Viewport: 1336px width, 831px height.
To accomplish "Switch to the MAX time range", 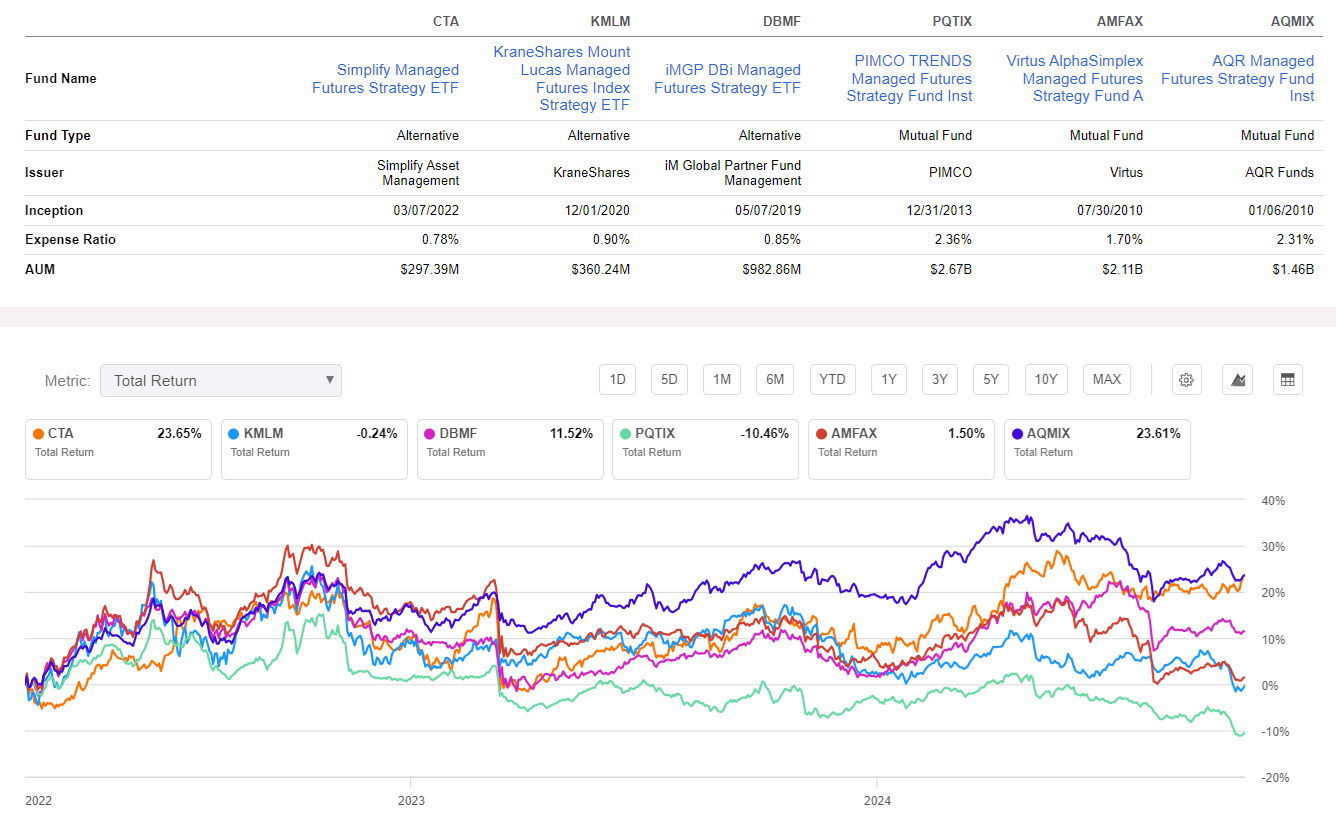I will (x=1106, y=379).
